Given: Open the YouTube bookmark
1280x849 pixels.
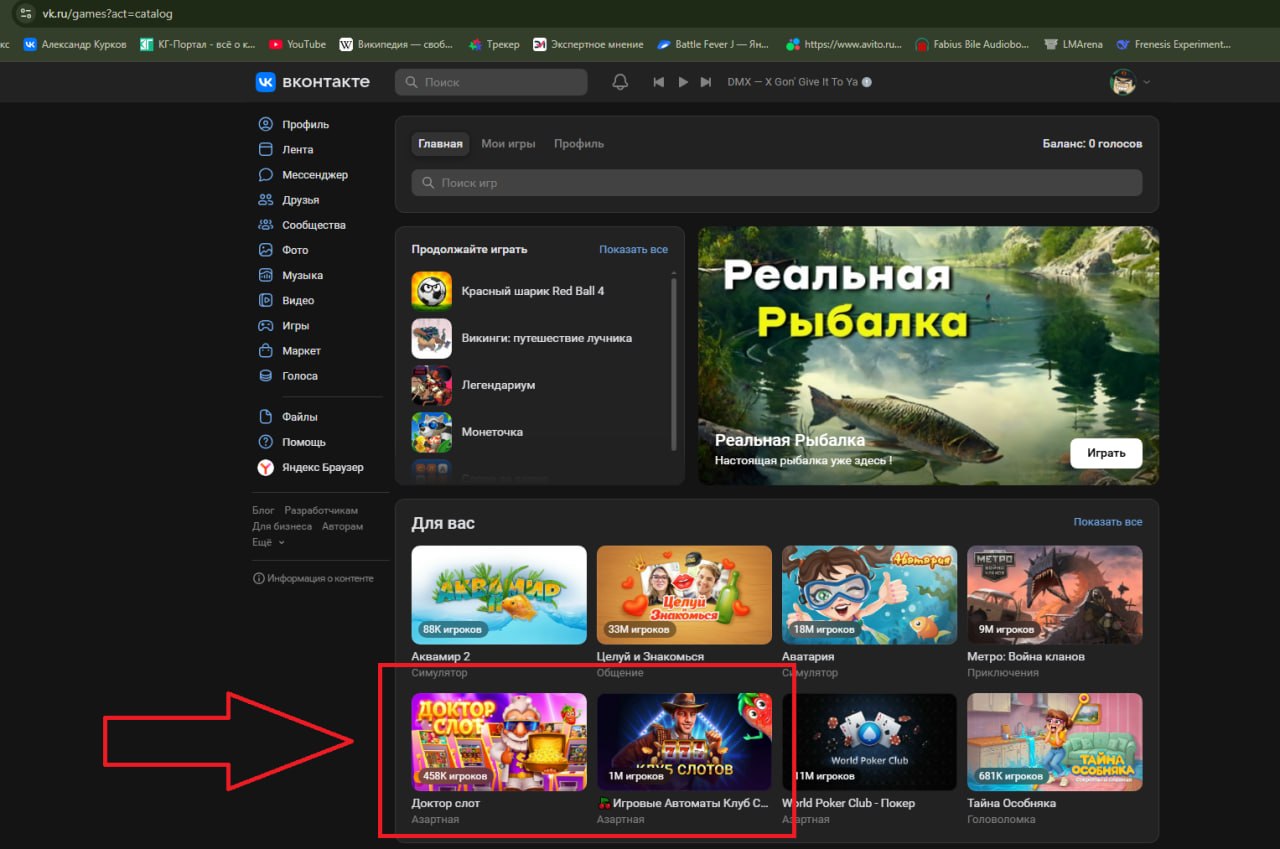Looking at the screenshot, I should click(297, 44).
